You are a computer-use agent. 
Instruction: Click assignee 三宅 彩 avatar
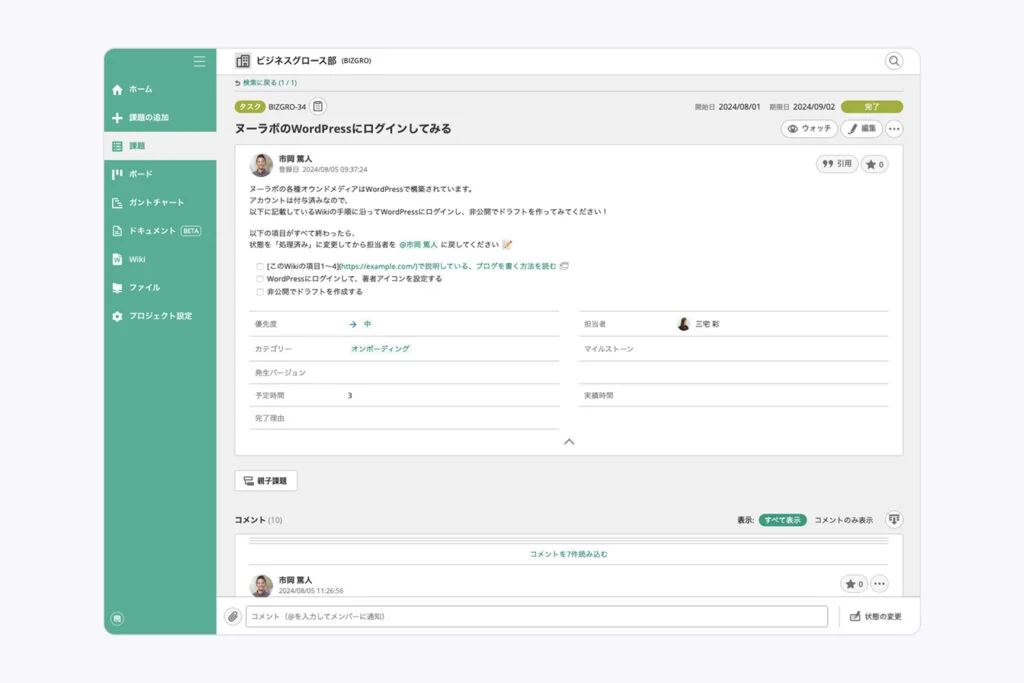[683, 324]
